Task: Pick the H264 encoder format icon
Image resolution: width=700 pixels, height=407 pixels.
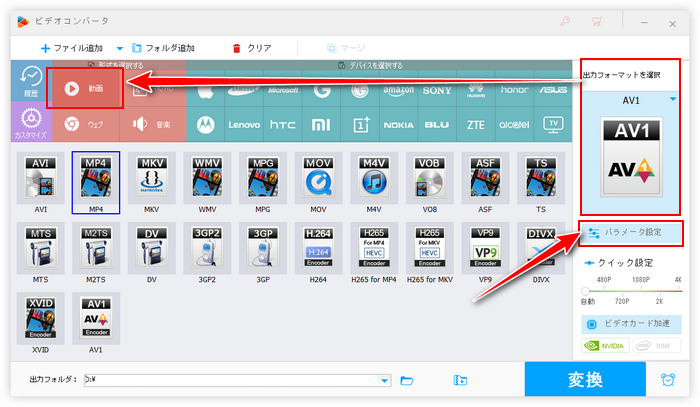Action: click(x=318, y=248)
